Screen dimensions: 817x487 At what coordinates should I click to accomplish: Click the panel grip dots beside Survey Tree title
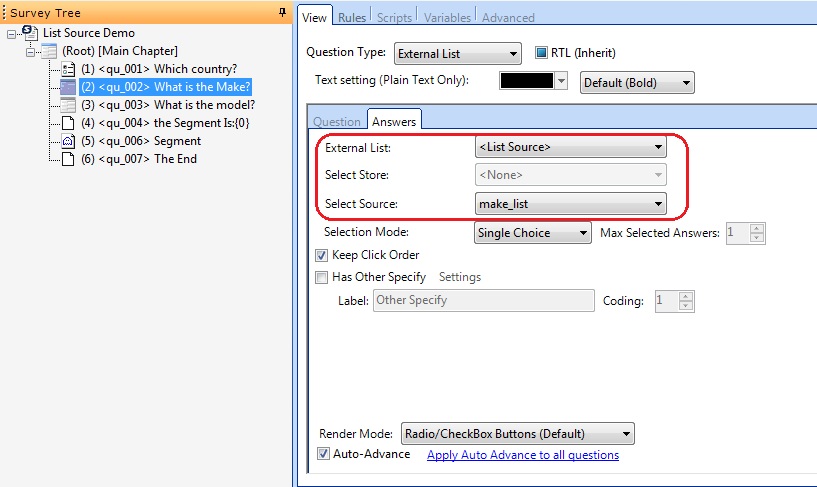pyautogui.click(x=4, y=12)
